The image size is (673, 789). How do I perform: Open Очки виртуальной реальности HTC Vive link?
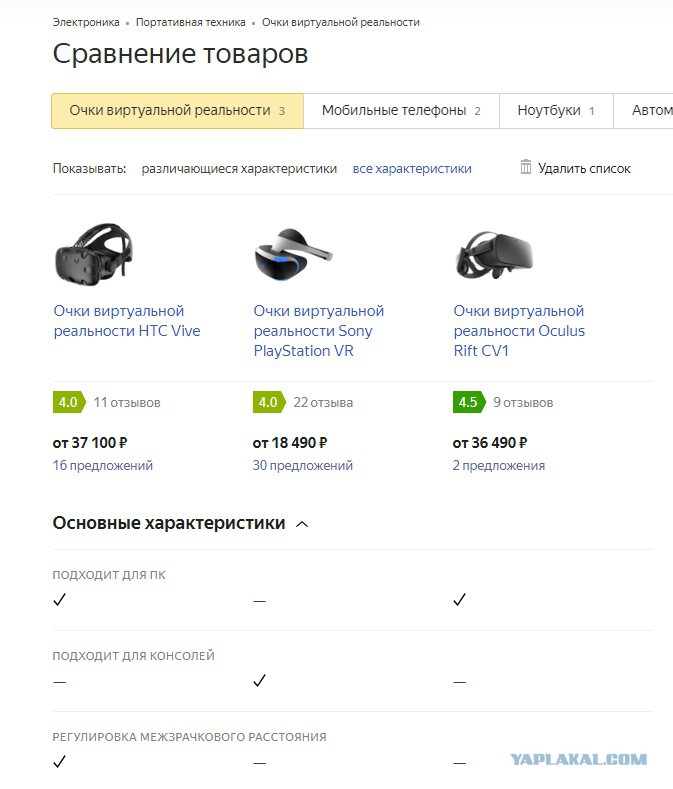pos(127,321)
